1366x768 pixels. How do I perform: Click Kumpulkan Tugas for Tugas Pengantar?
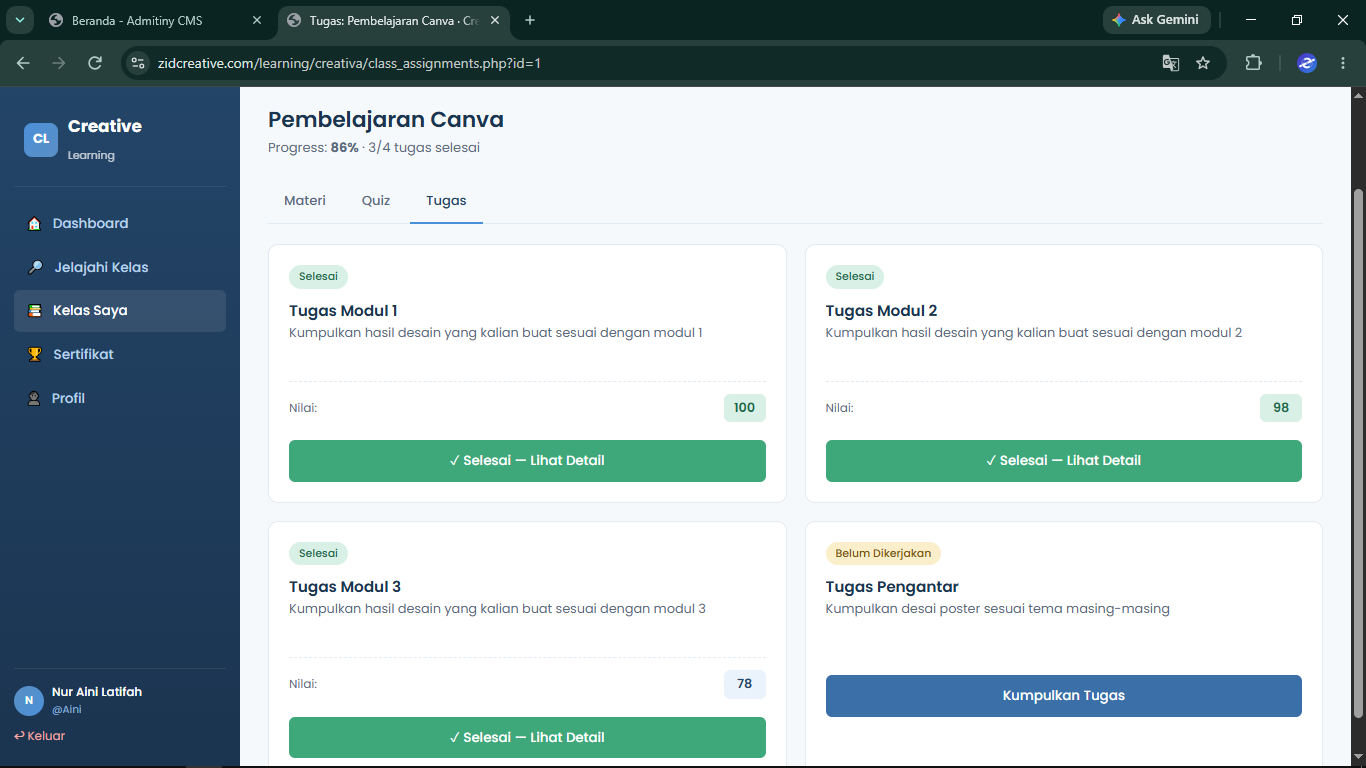(1064, 696)
